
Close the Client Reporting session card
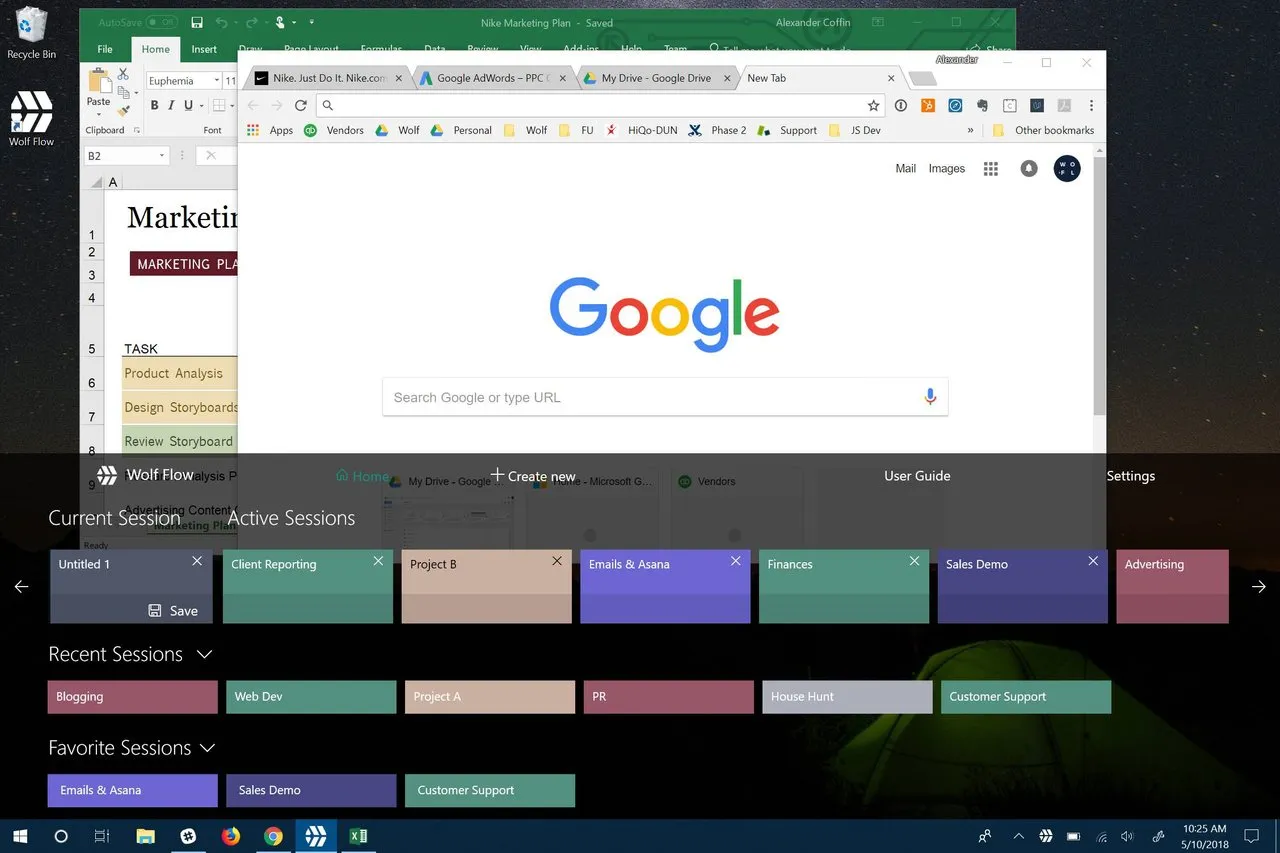point(378,561)
